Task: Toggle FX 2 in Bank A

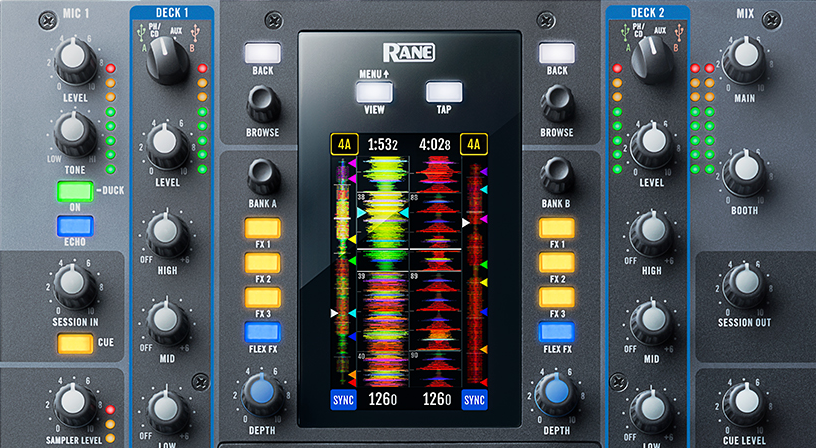Action: 263,263
